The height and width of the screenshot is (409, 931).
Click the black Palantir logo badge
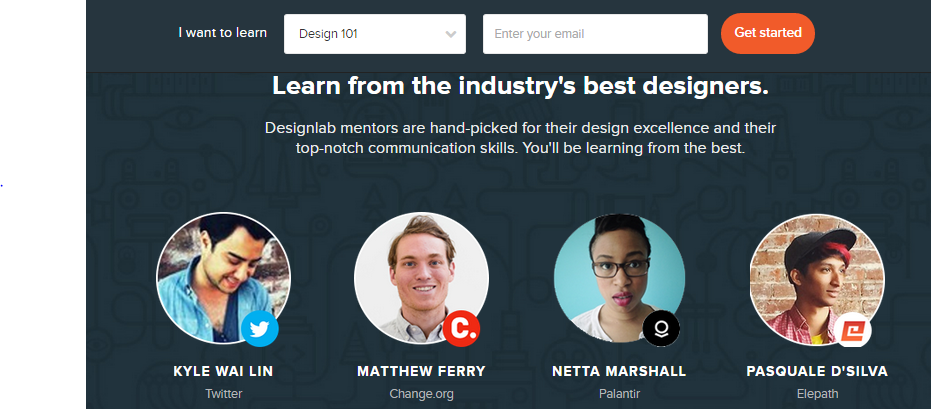[x=661, y=328]
